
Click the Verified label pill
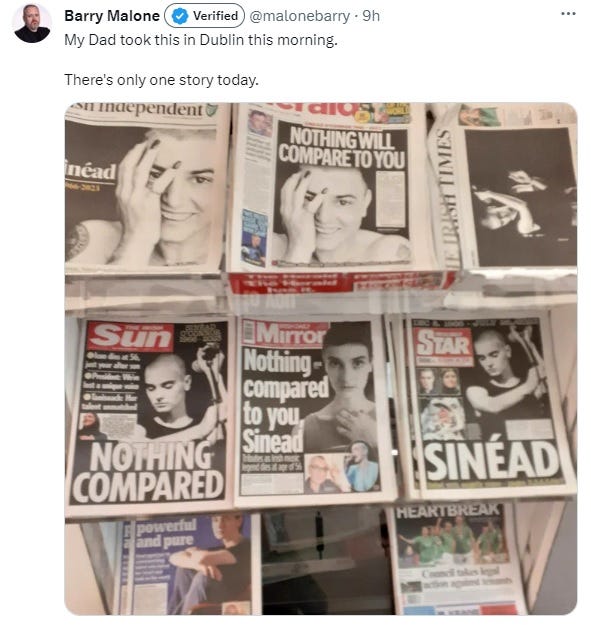(x=204, y=16)
